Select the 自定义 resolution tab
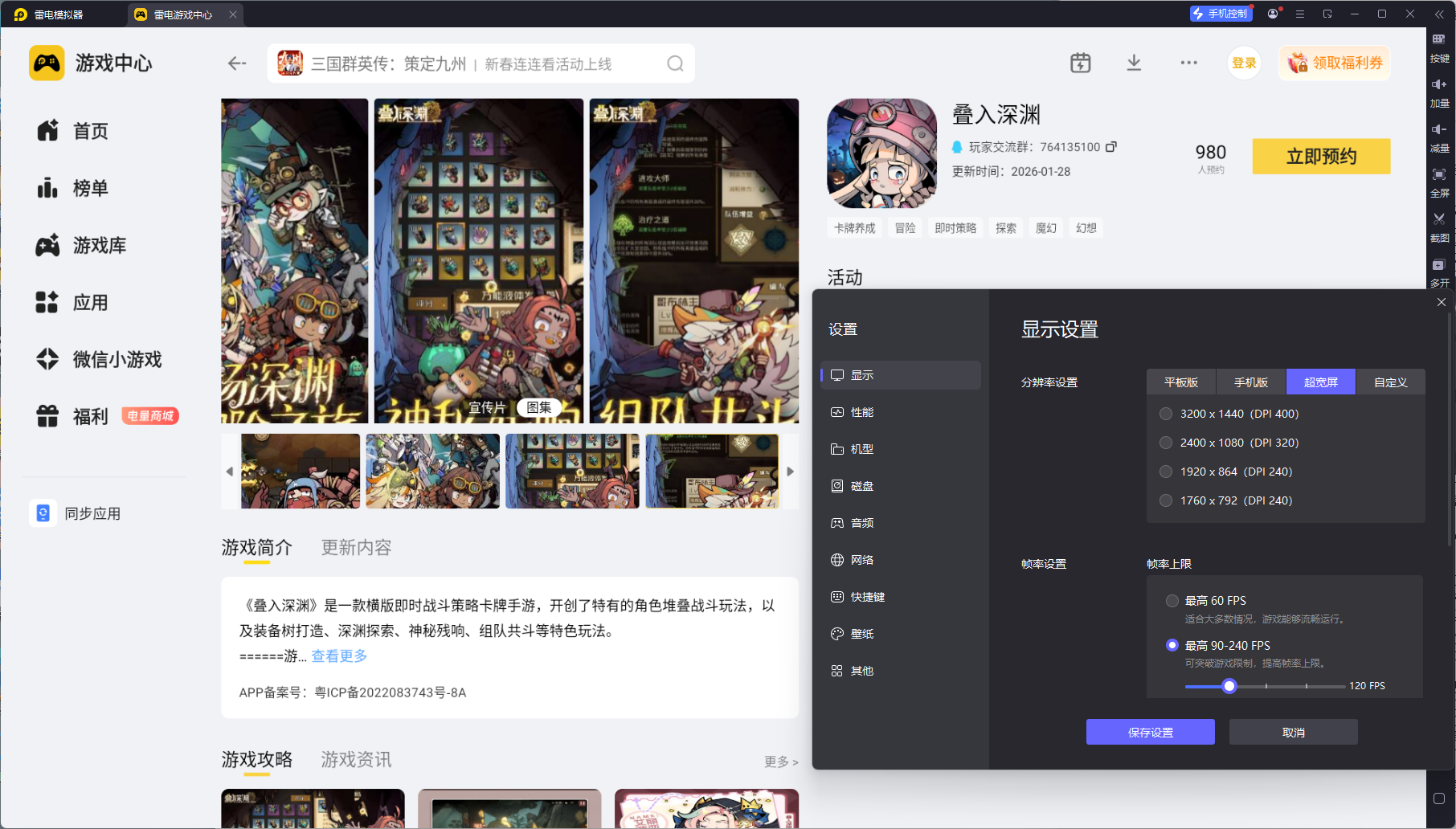The height and width of the screenshot is (829, 1456). pos(1391,382)
